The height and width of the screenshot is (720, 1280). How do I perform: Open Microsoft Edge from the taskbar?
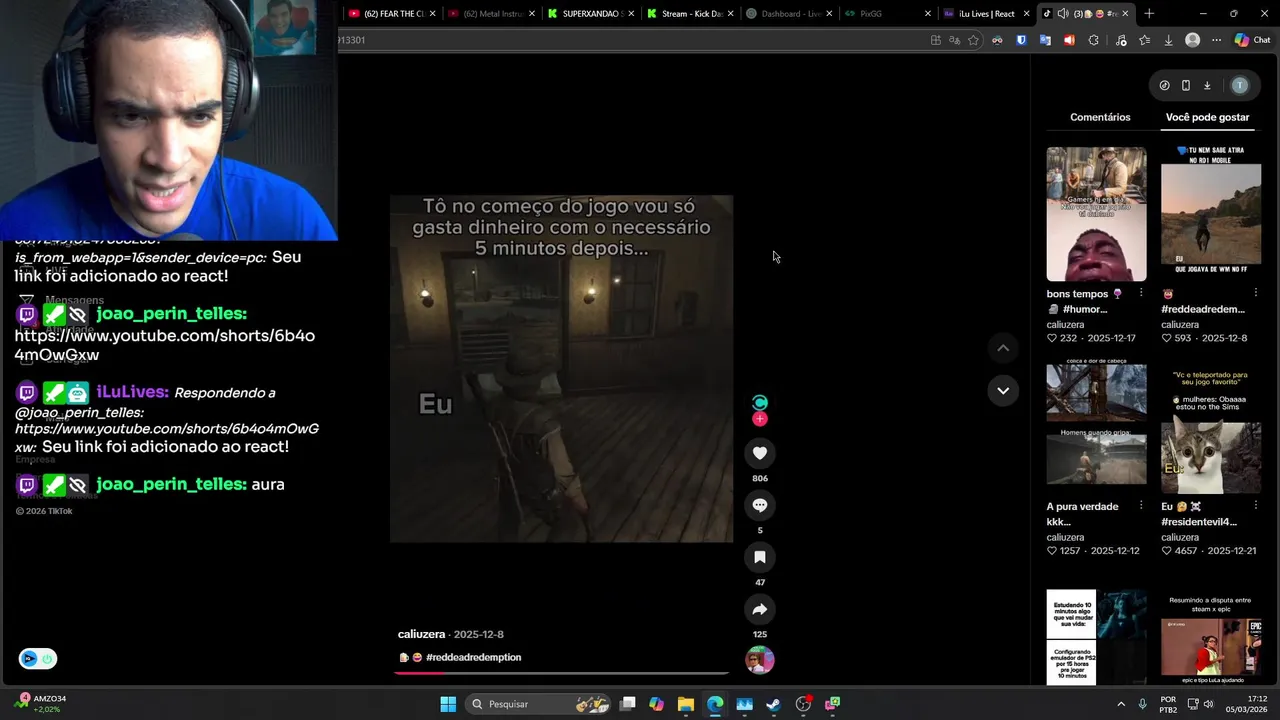(715, 704)
